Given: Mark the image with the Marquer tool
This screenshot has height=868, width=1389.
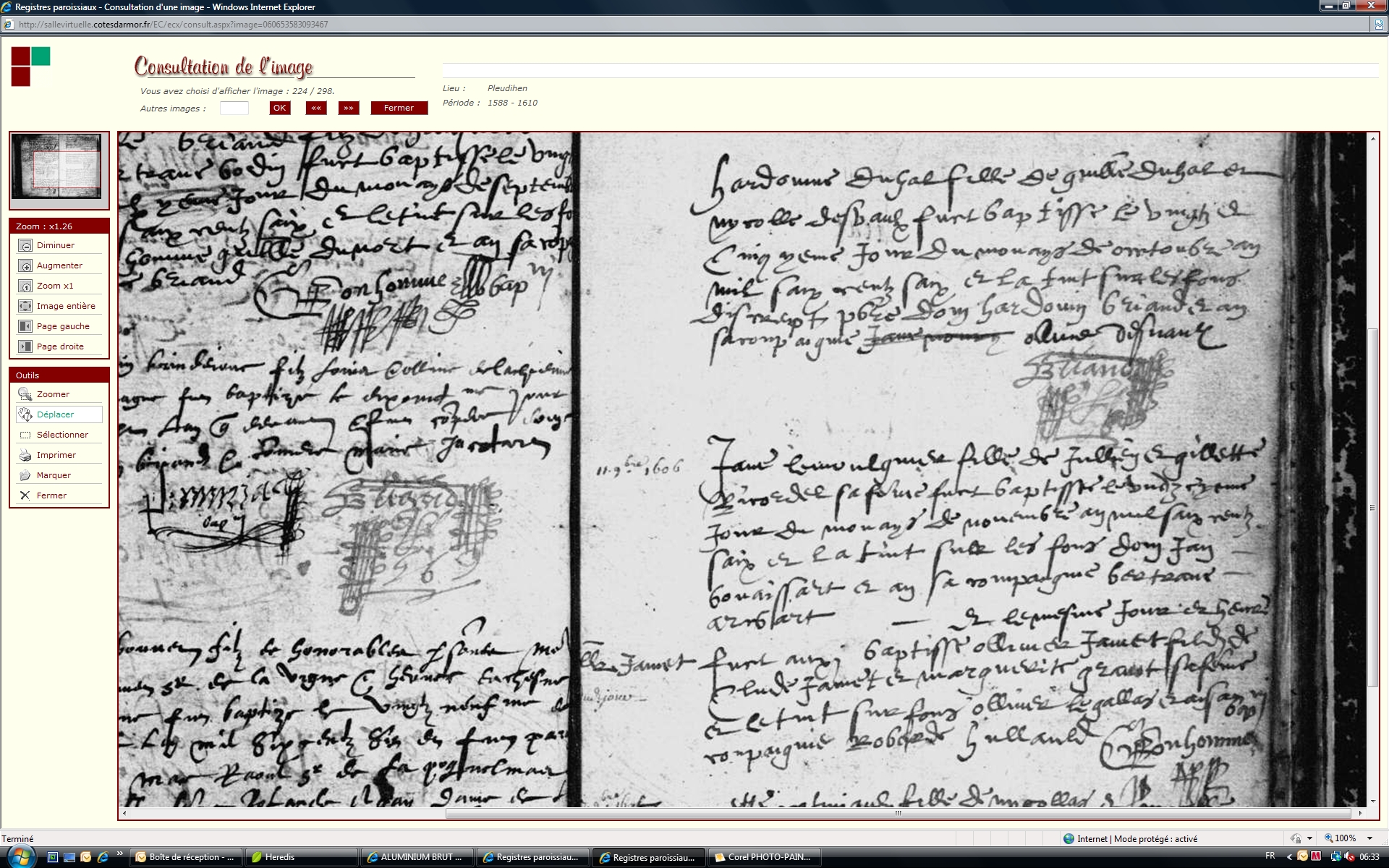Looking at the screenshot, I should click(25, 476).
